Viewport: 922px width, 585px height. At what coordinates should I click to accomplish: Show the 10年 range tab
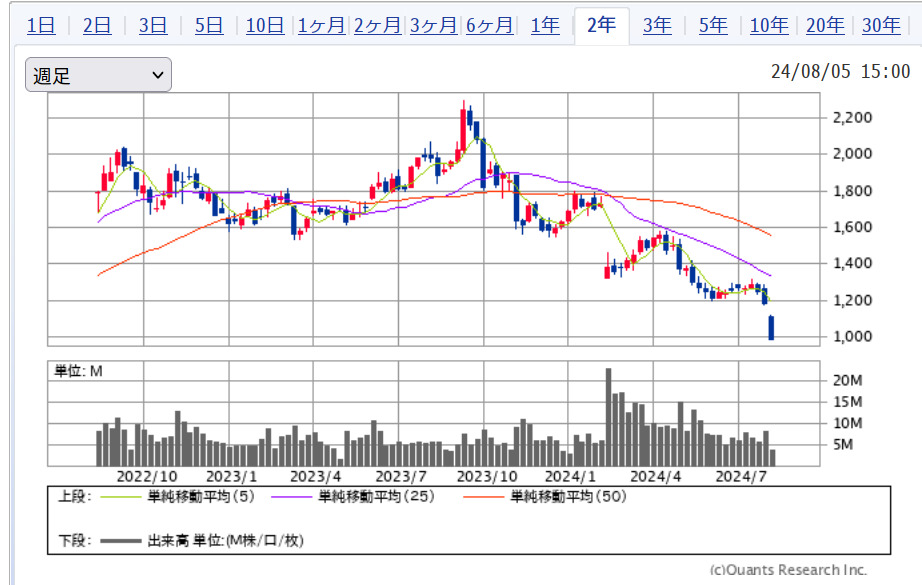tap(769, 26)
